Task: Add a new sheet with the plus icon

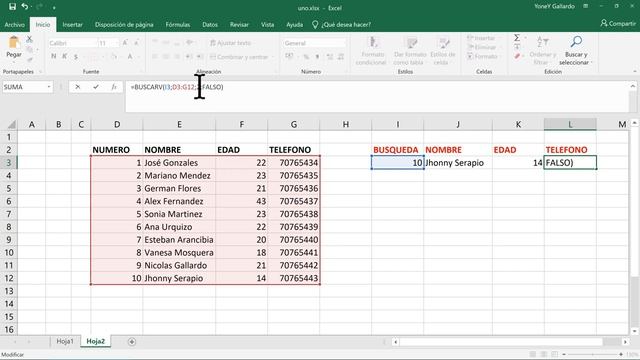Action: pos(131,342)
